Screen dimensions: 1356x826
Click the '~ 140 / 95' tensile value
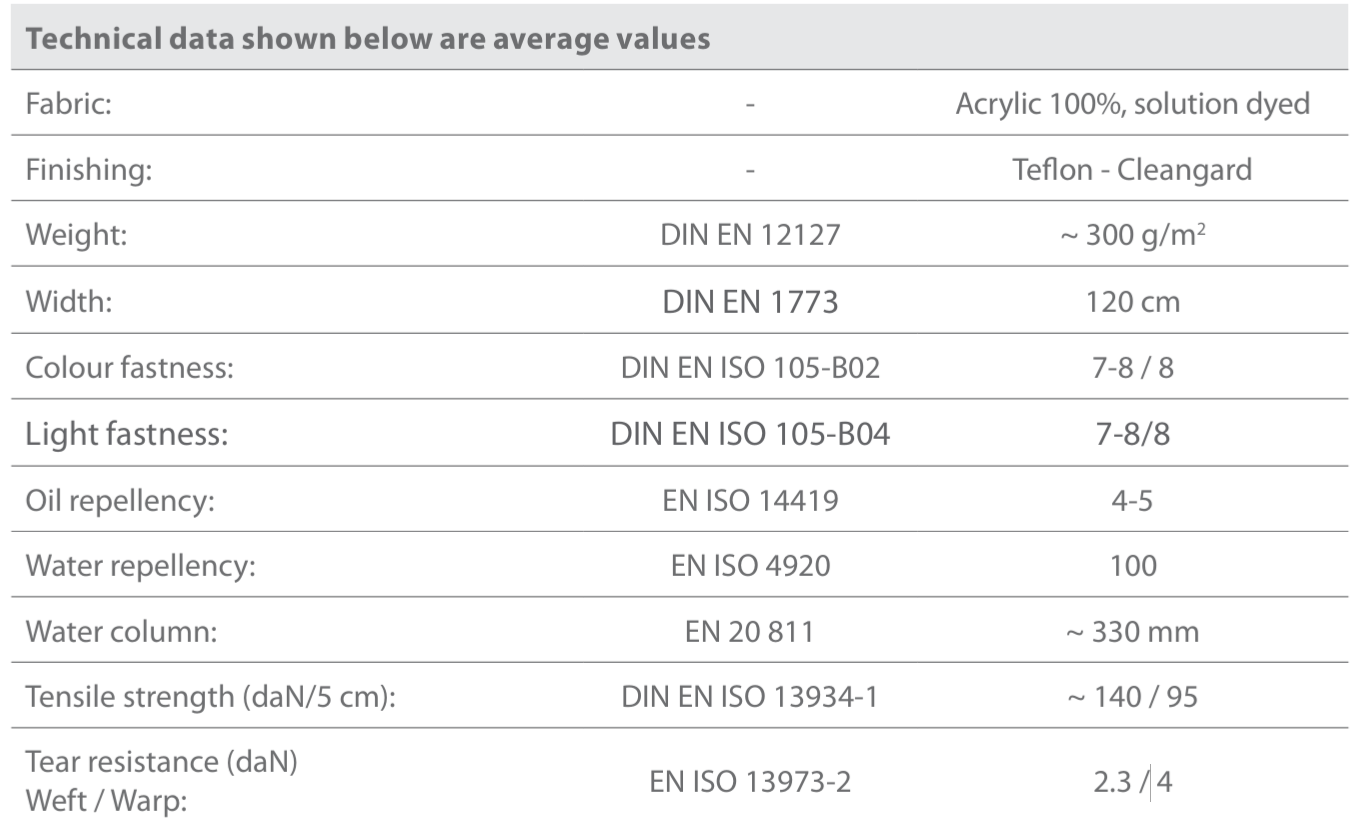[1132, 696]
